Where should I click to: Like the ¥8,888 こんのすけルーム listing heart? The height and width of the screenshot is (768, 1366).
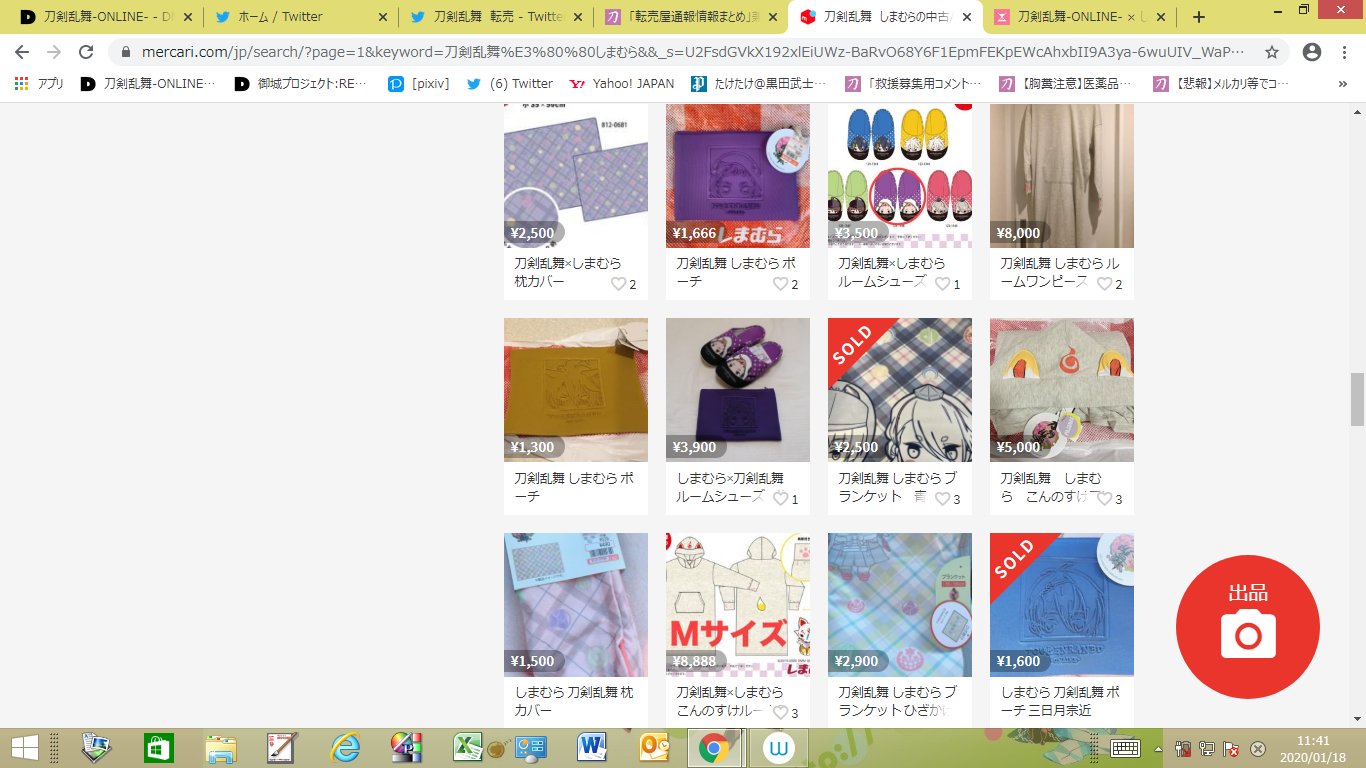click(780, 713)
